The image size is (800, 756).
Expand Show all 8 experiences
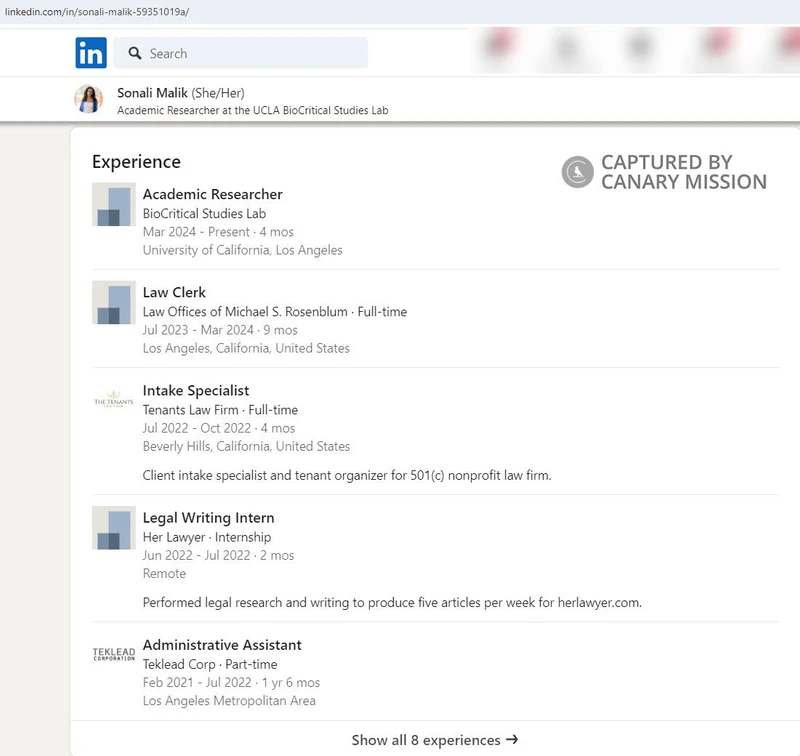pos(435,740)
